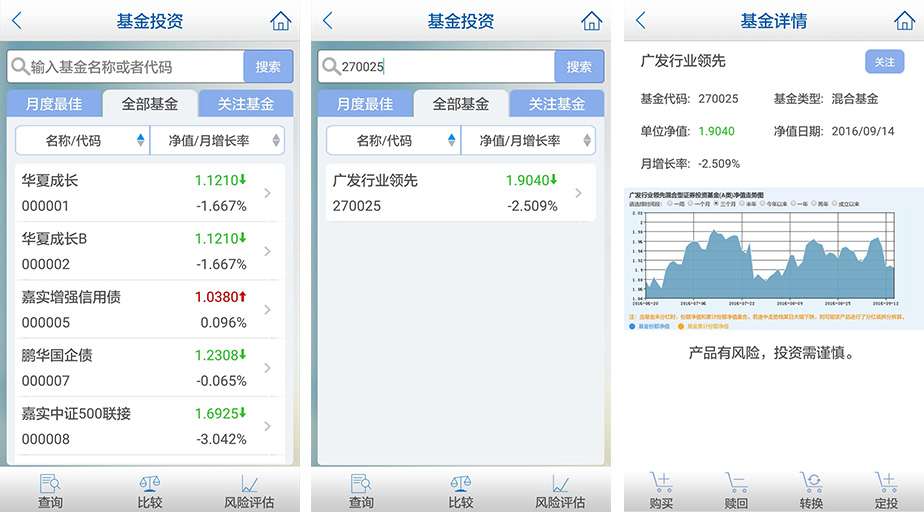924x512 pixels.
Task: Click the blue 基金份额净值 legend dot
Action: point(633,326)
